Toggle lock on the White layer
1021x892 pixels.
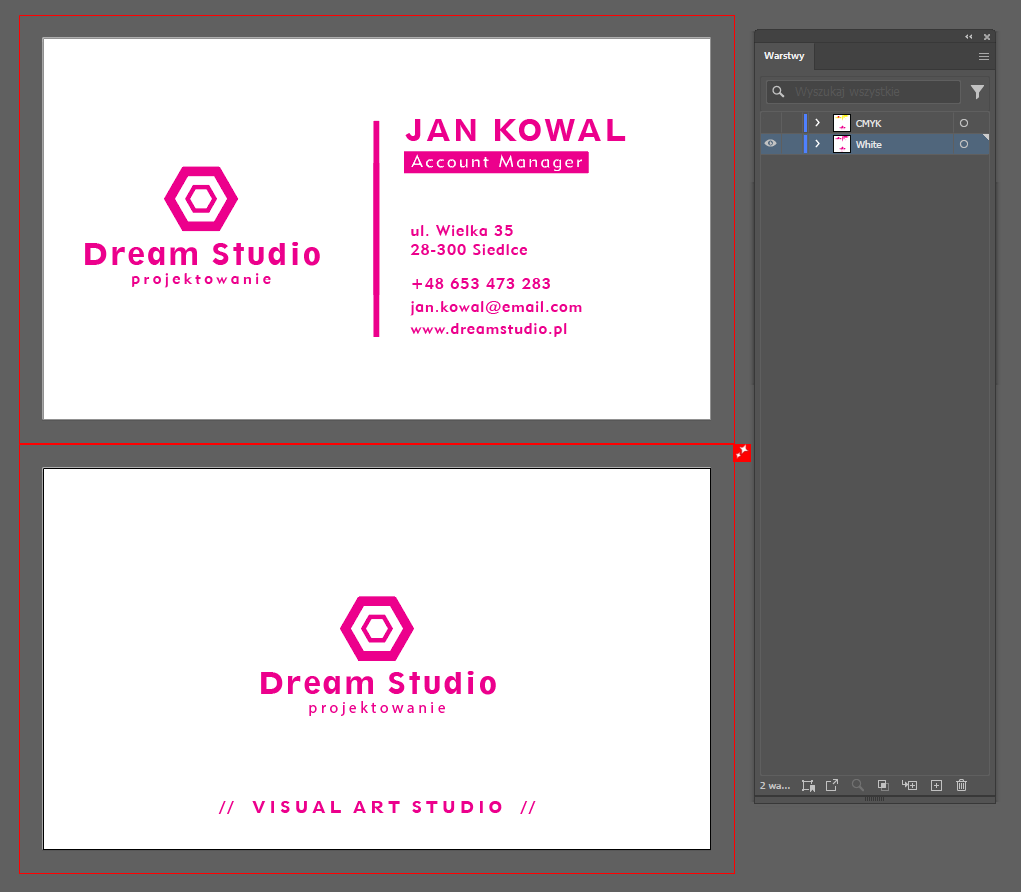(x=791, y=144)
